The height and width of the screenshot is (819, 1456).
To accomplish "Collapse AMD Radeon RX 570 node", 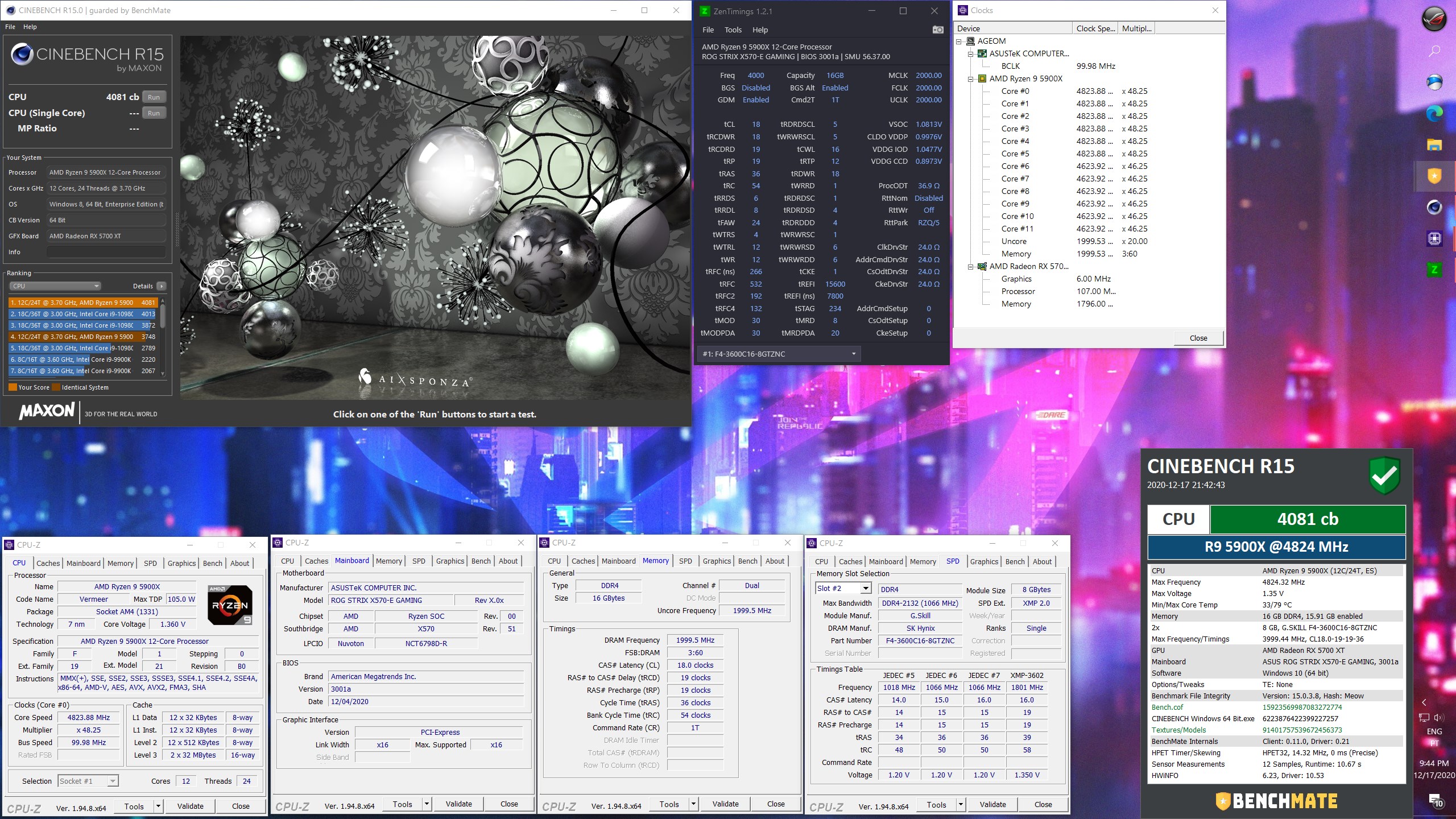I will pyautogui.click(x=971, y=266).
